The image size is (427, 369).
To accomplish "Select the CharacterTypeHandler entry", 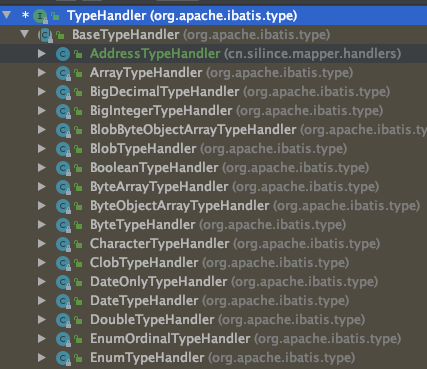I will 213,244.
